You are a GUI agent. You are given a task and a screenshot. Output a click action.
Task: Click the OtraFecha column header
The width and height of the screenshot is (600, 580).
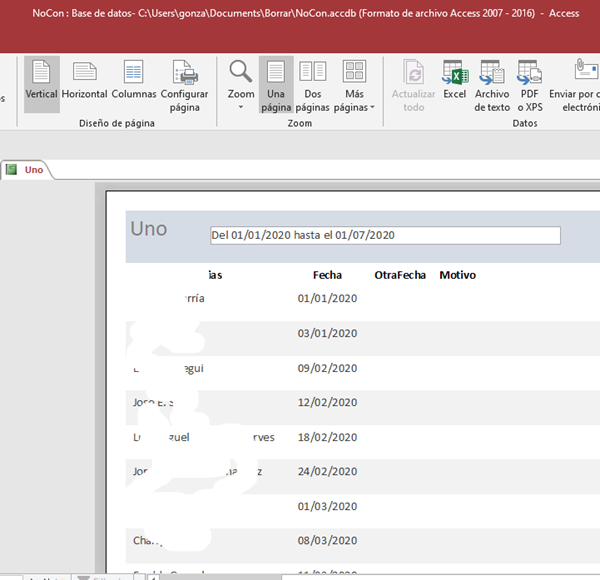(x=400, y=275)
